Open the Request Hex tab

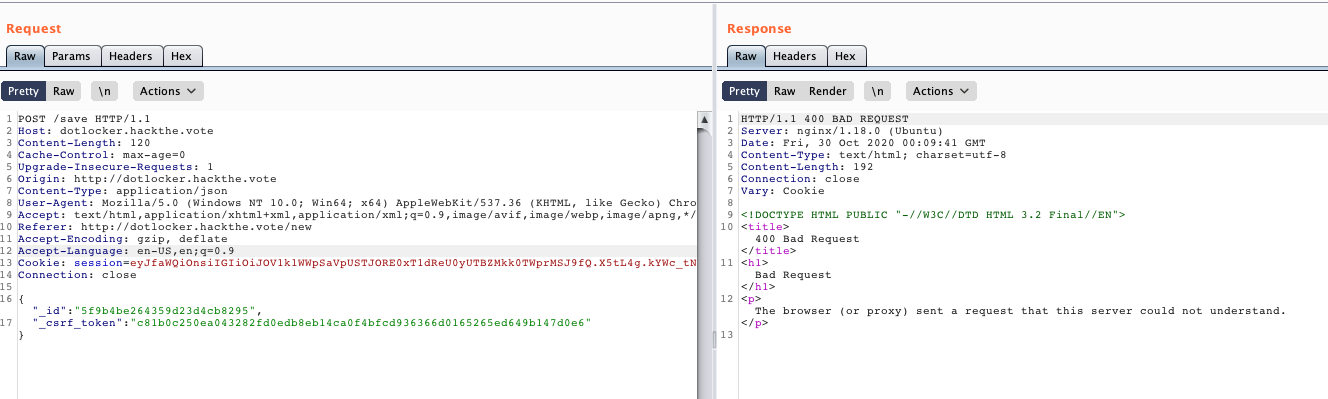(182, 56)
